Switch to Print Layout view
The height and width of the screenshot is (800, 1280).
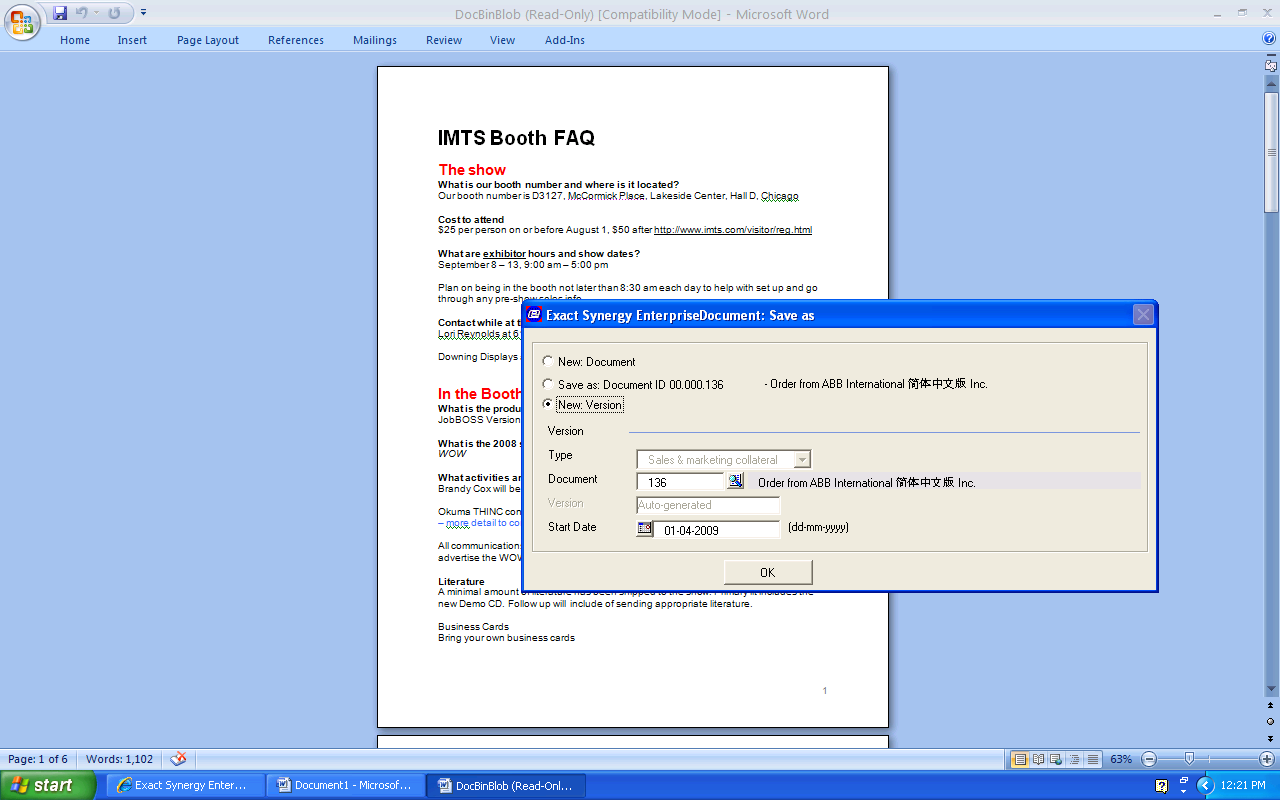point(1020,759)
